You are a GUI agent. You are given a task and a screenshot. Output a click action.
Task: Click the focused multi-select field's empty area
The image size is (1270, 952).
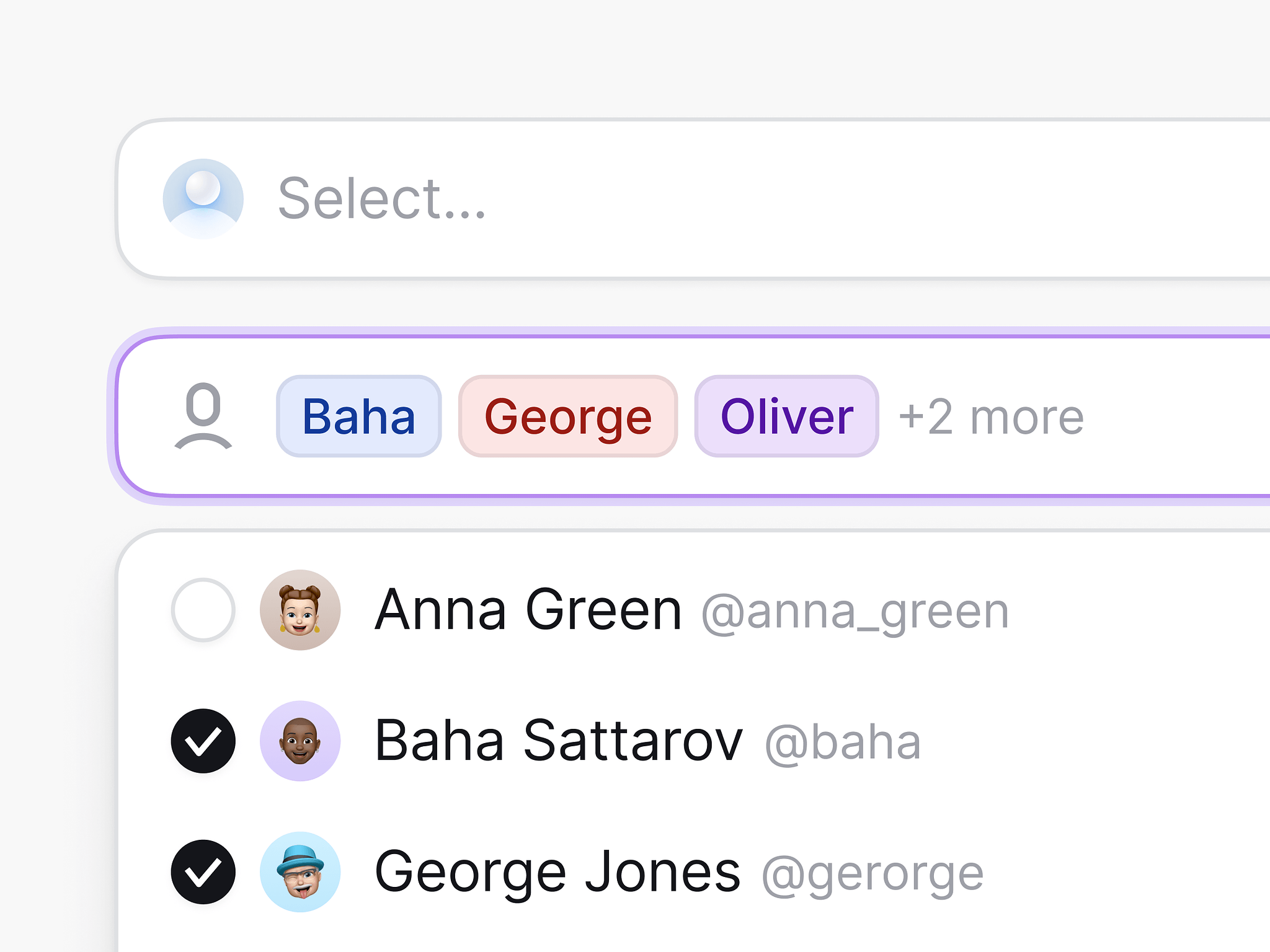pos(1178,416)
